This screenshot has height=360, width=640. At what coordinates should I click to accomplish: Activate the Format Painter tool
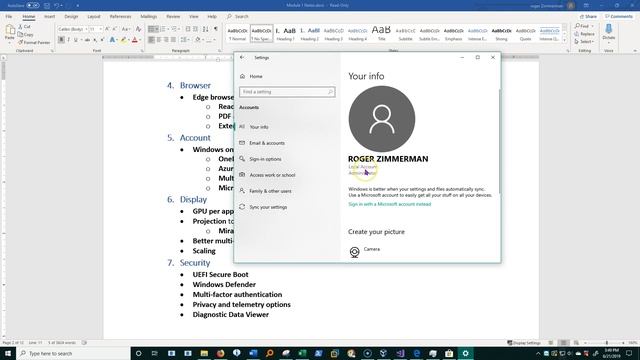(34, 42)
